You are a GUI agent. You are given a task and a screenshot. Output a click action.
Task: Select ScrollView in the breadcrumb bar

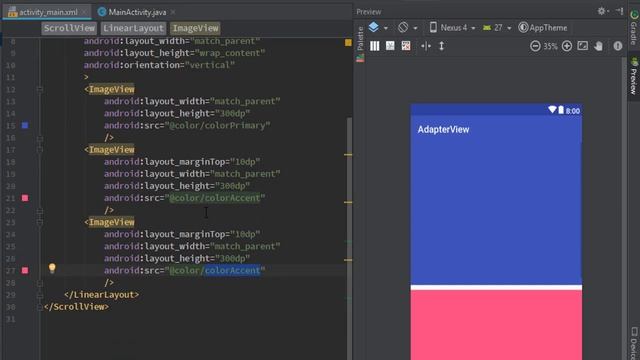(x=69, y=28)
